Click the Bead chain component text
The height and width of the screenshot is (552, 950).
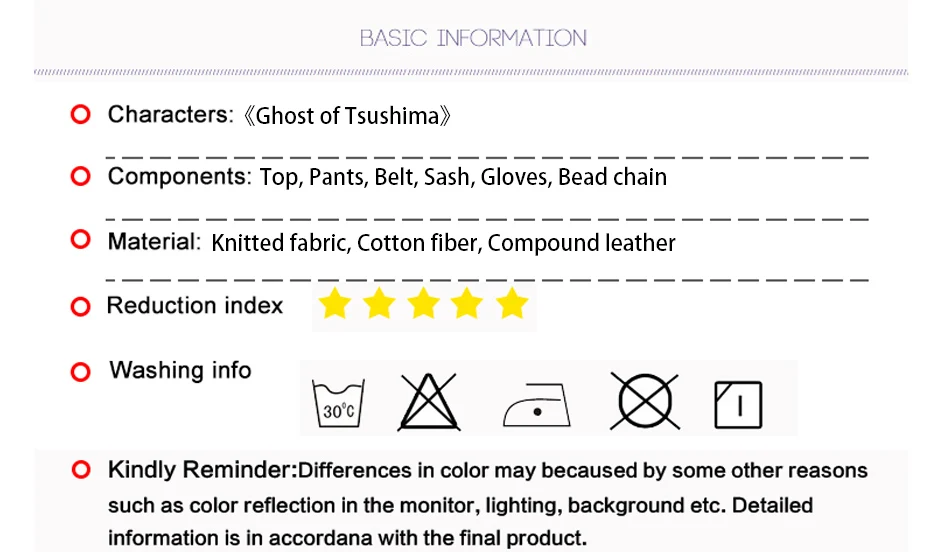tap(612, 177)
